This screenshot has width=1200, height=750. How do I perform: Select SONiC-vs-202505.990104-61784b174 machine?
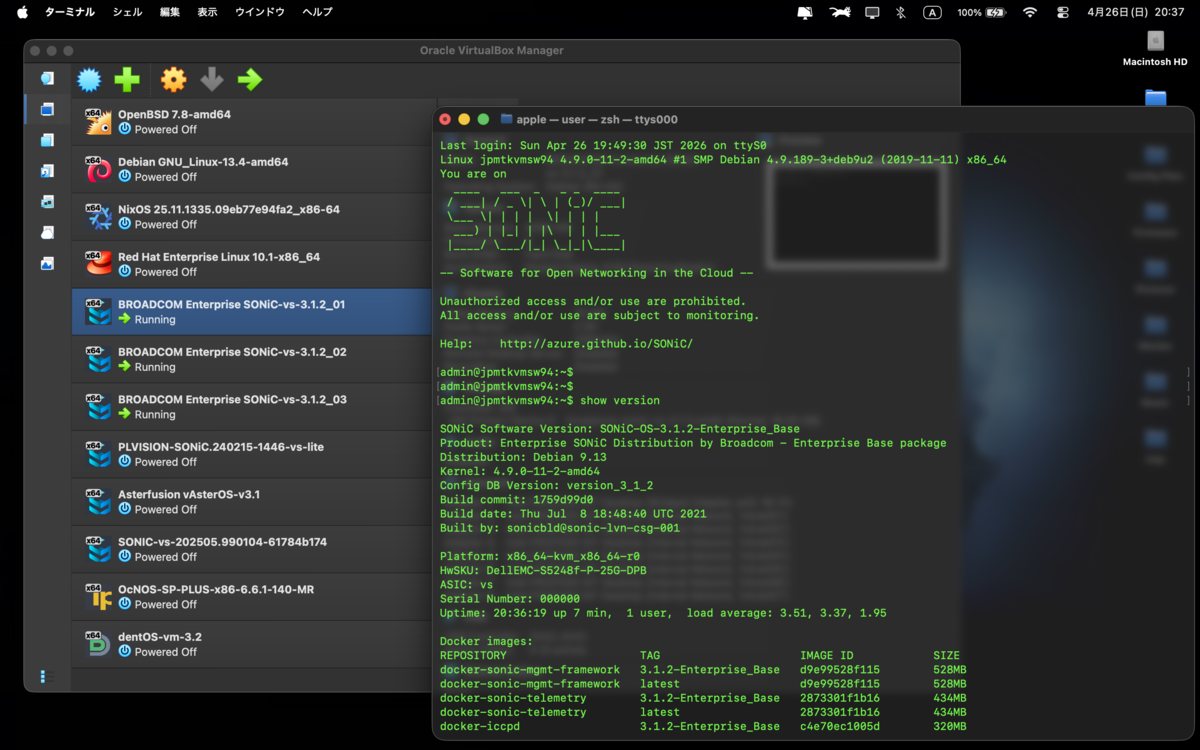pyautogui.click(x=254, y=549)
